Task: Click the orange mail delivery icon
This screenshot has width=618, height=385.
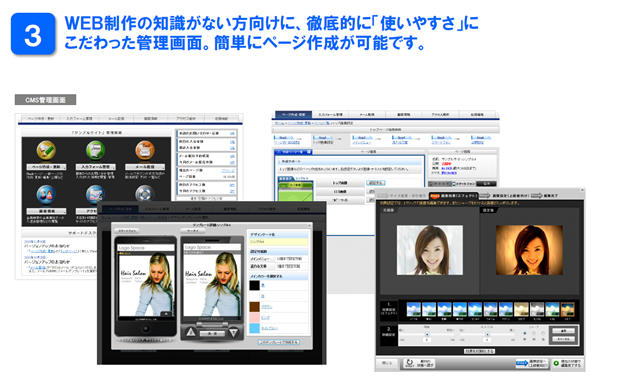Action: coord(145,151)
